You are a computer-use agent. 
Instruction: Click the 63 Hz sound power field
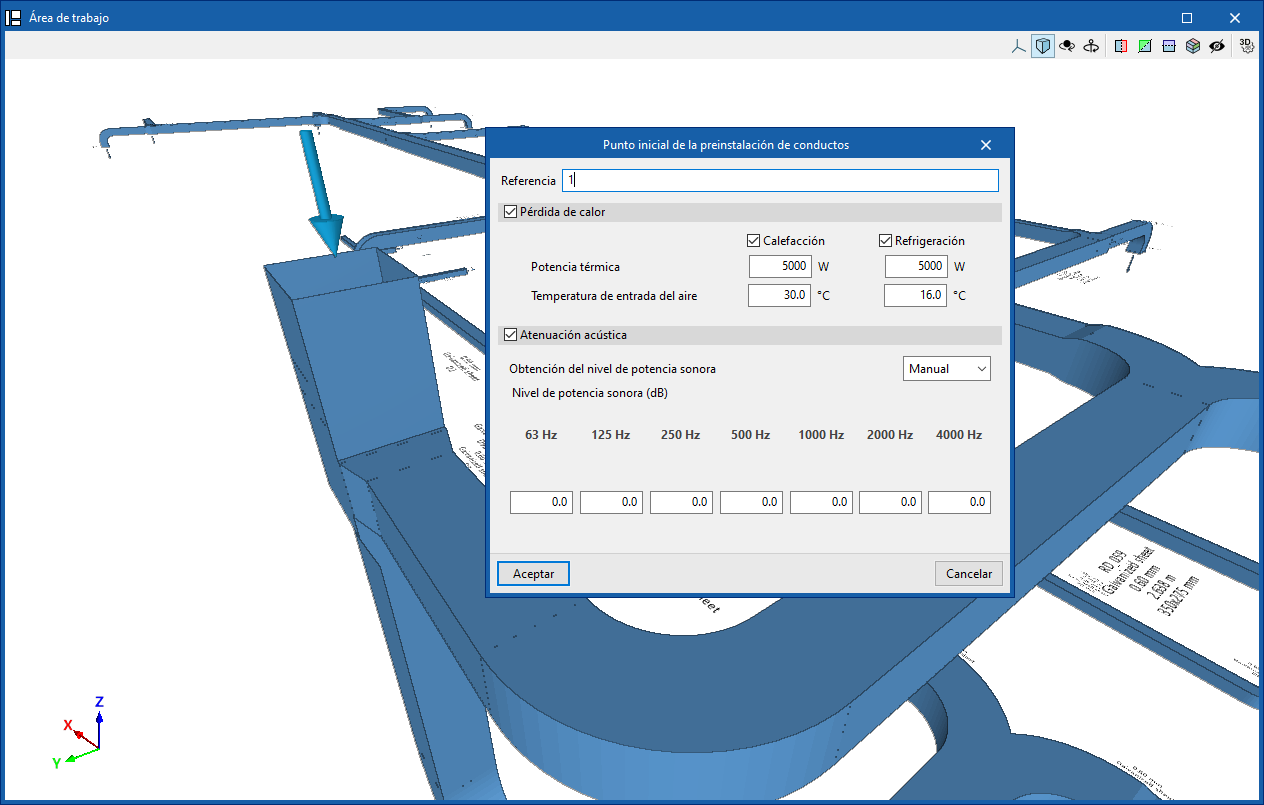(541, 502)
